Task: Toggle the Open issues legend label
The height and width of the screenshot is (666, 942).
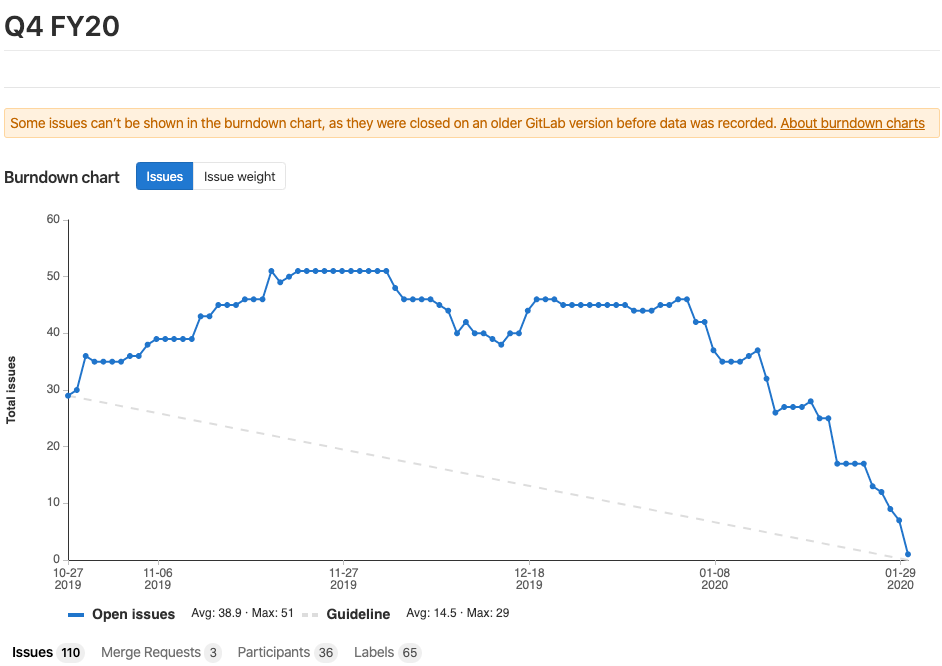Action: [133, 614]
